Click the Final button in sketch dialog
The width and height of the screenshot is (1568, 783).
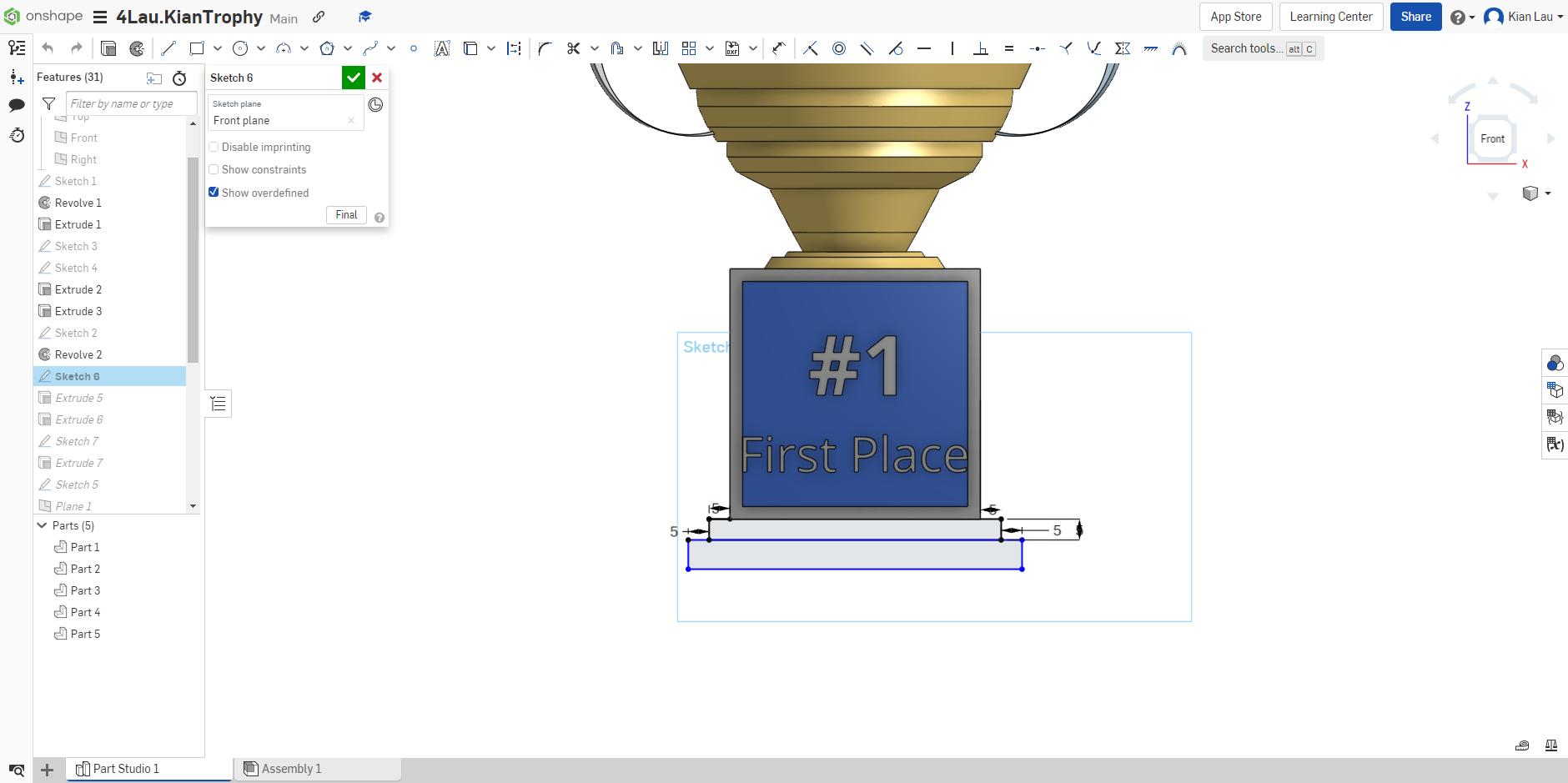tap(346, 215)
